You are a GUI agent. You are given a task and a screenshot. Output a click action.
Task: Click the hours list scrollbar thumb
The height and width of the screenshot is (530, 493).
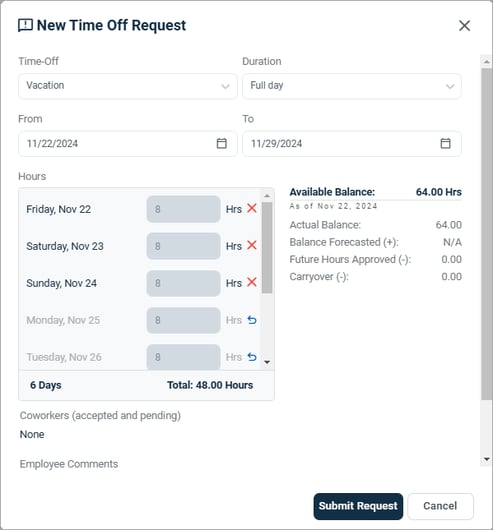pos(267,248)
